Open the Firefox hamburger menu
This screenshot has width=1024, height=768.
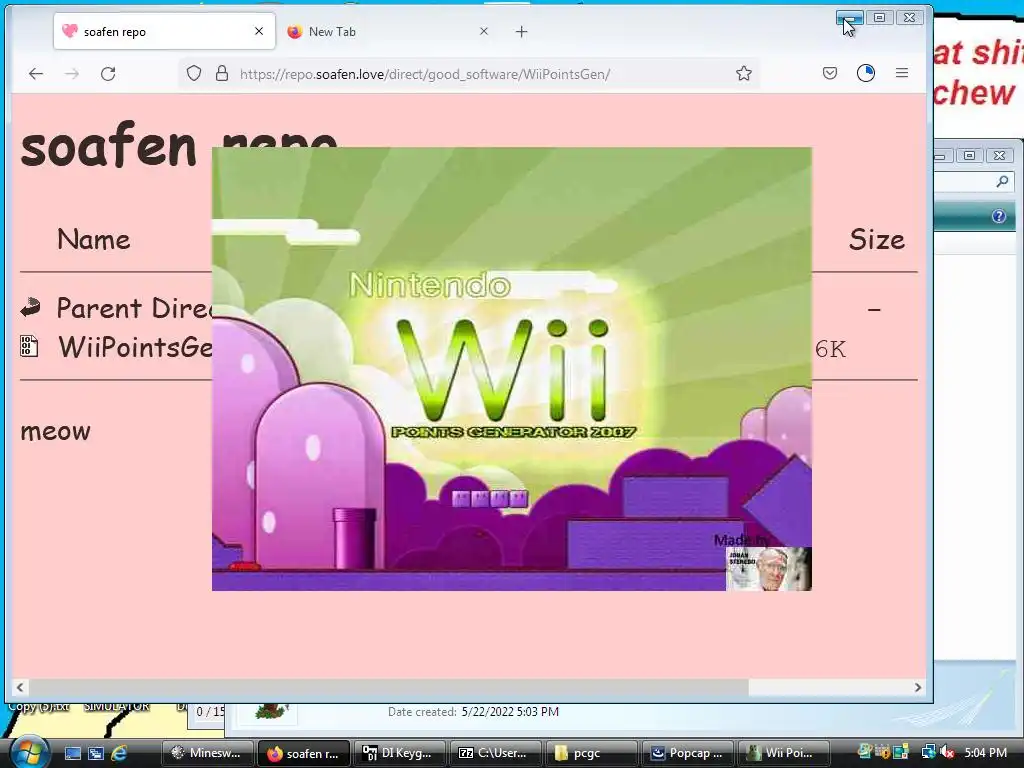coord(902,73)
